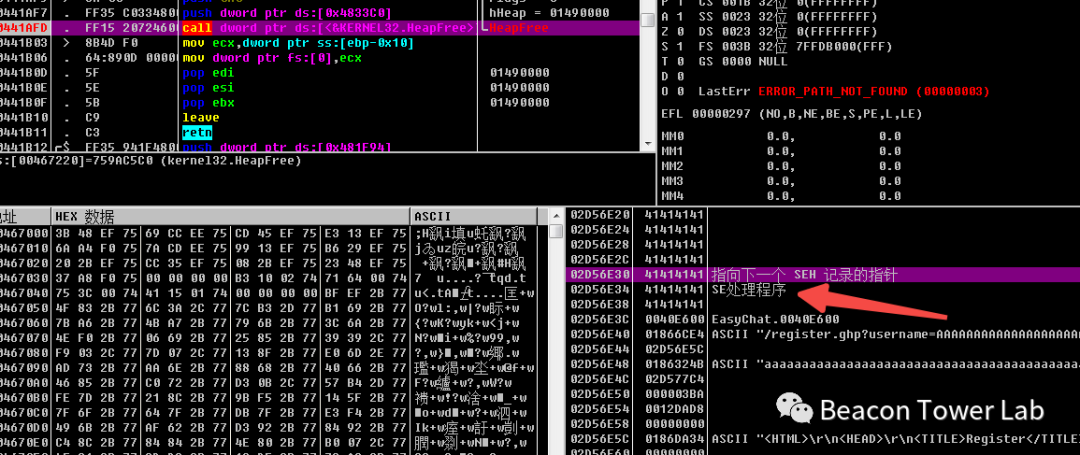
Task: Select the MM2 register row
Action: (780, 166)
